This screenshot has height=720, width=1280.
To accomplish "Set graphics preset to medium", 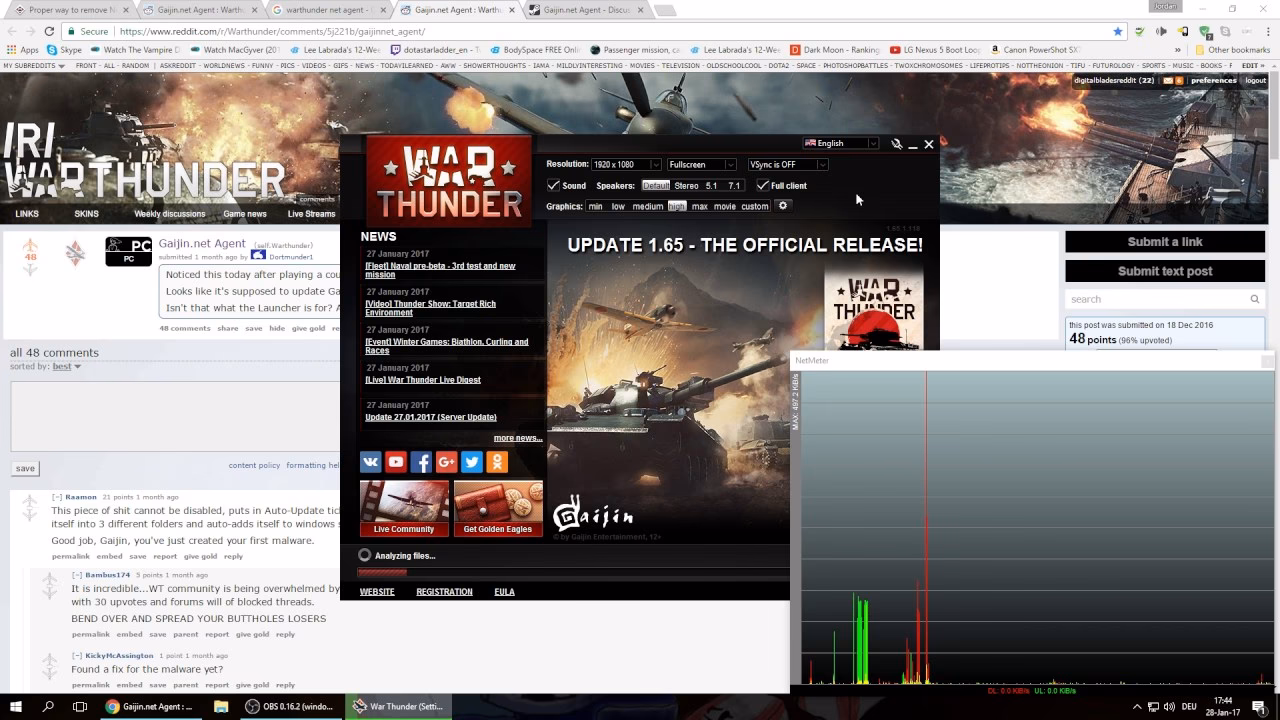I will point(647,206).
